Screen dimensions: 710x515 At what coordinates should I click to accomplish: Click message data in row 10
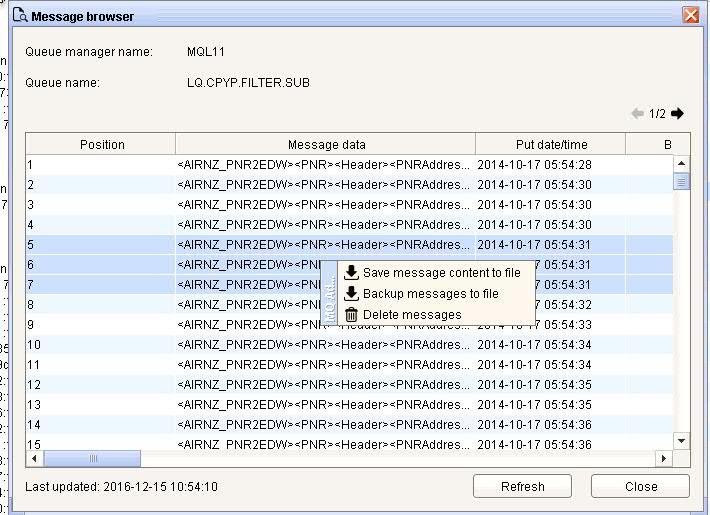324,345
